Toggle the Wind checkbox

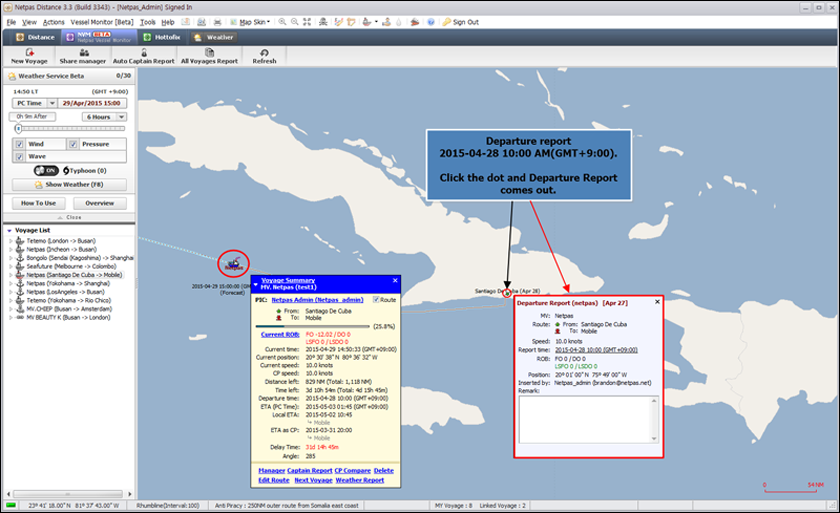click(19, 144)
